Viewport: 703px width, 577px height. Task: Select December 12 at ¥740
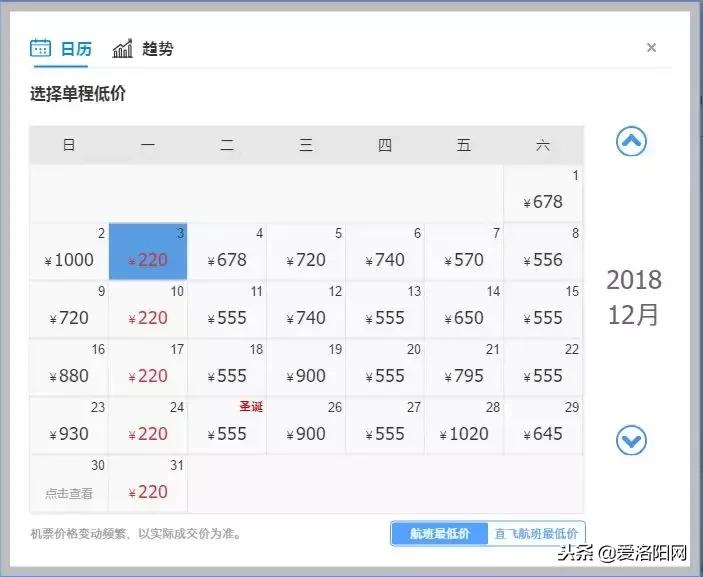coord(306,309)
